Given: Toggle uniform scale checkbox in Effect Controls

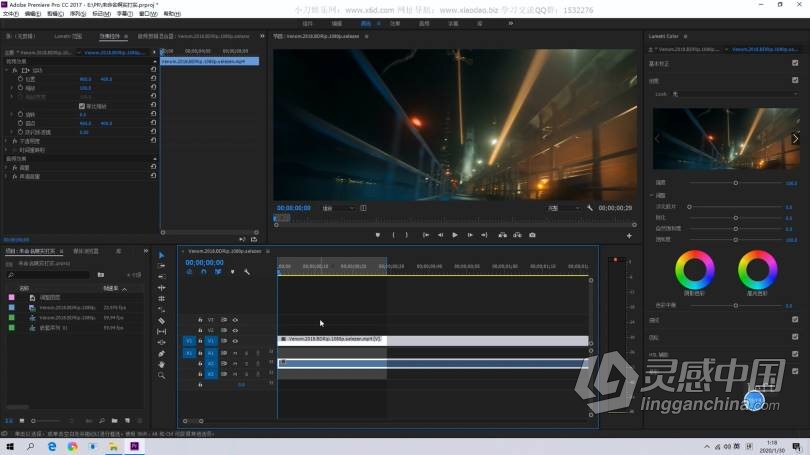Looking at the screenshot, I should pyautogui.click(x=82, y=106).
